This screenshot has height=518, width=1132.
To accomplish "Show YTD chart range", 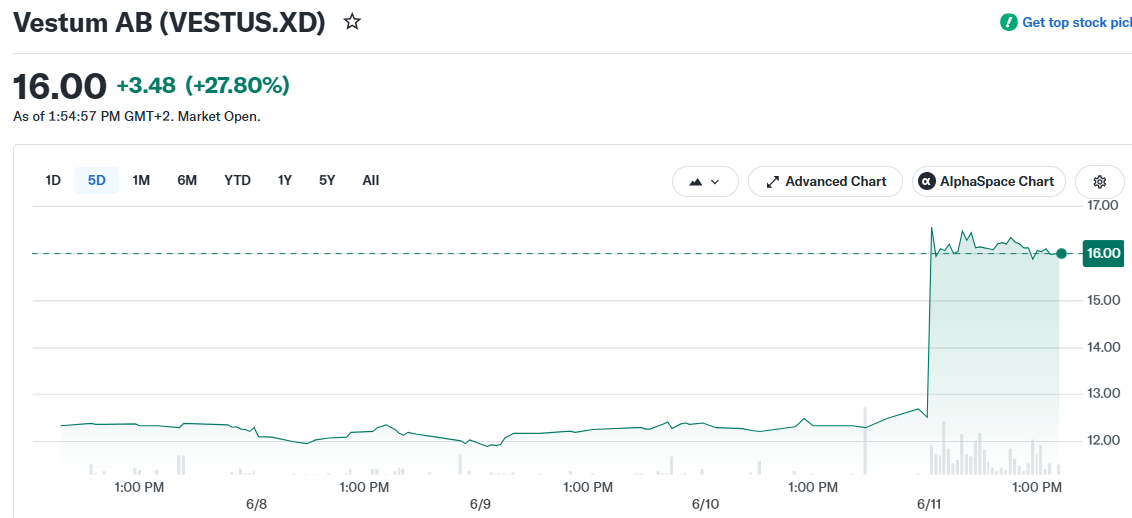I will 238,180.
